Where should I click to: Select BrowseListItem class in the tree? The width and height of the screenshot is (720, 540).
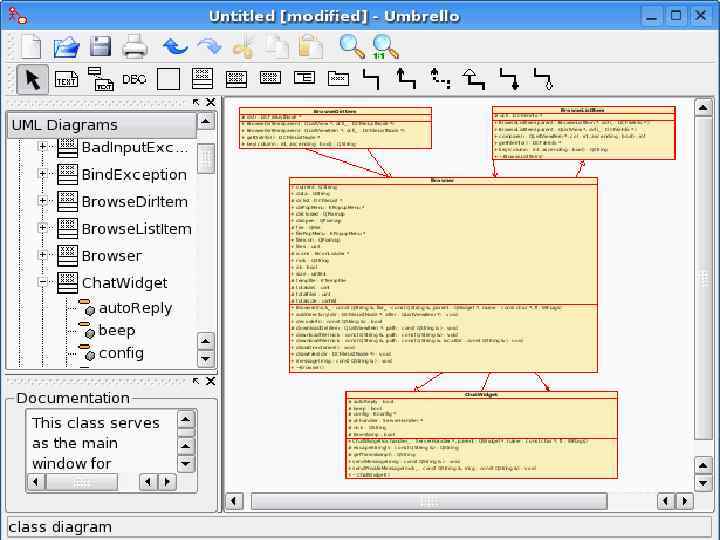(136, 229)
